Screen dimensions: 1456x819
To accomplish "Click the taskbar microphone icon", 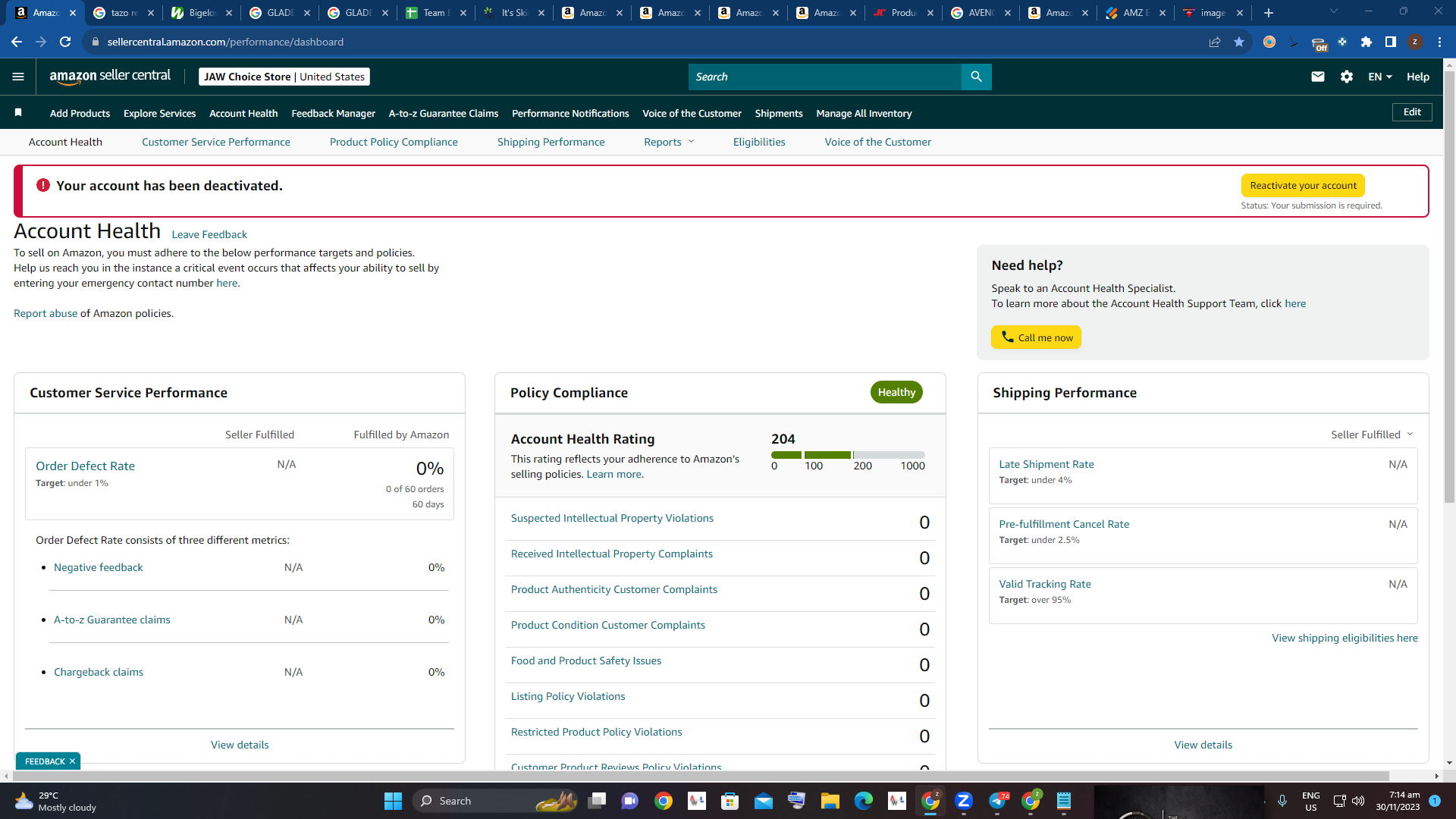I will [1282, 801].
